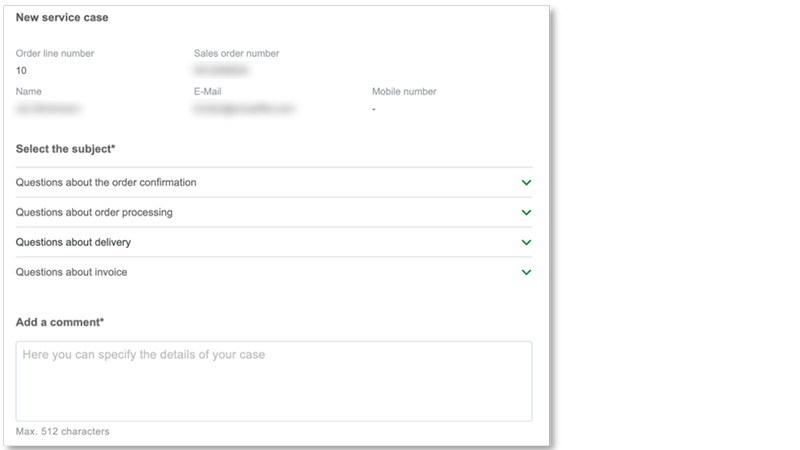Image resolution: width=800 pixels, height=450 pixels.
Task: Select "Questions about invoice" subject text
Action: (x=71, y=272)
